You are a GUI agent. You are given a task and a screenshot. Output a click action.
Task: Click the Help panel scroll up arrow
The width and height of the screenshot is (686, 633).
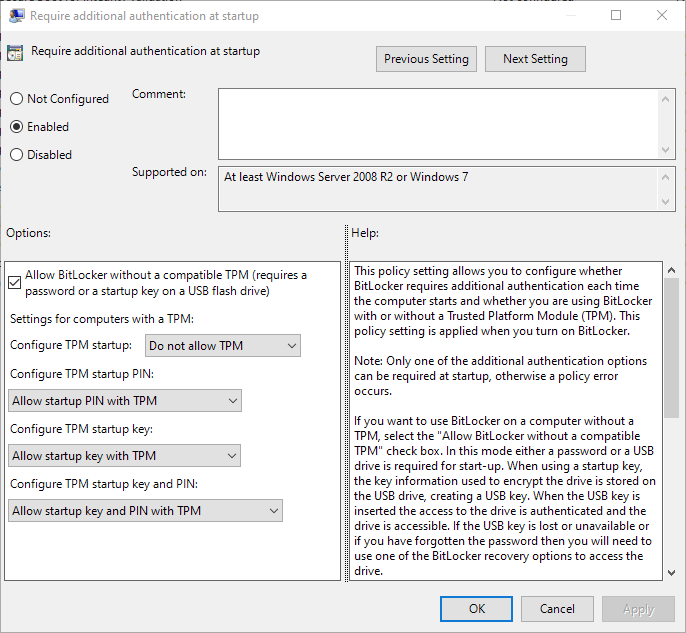(x=671, y=270)
